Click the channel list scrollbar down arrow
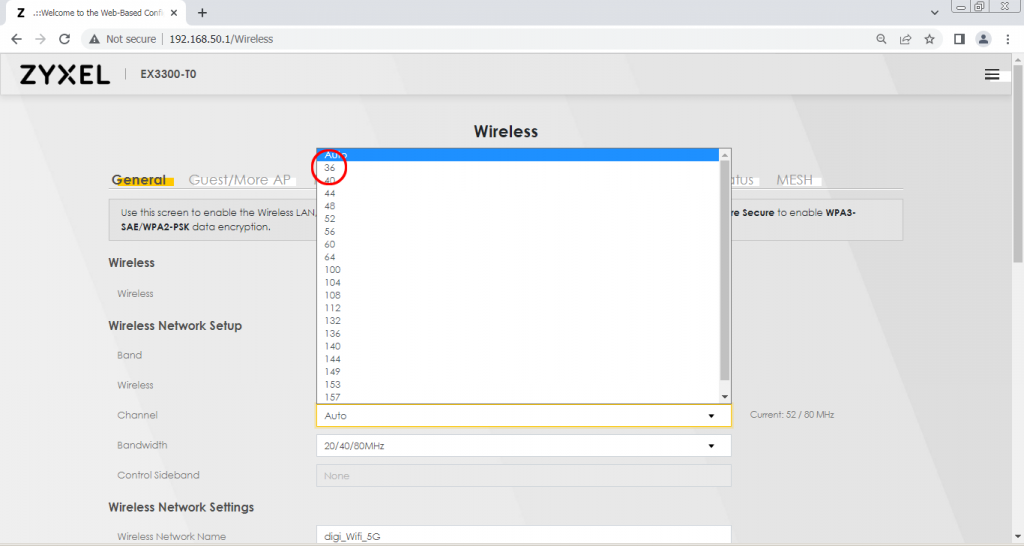This screenshot has height=546, width=1024. point(725,396)
